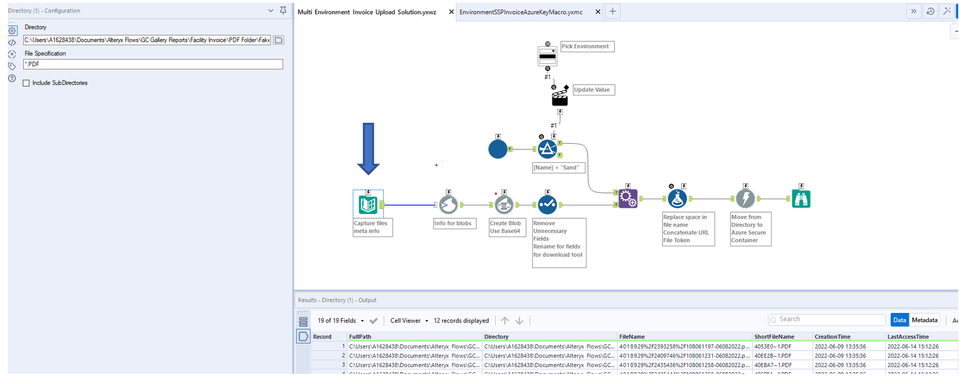Click the '[Name] = "Sand"' annotation

[558, 167]
